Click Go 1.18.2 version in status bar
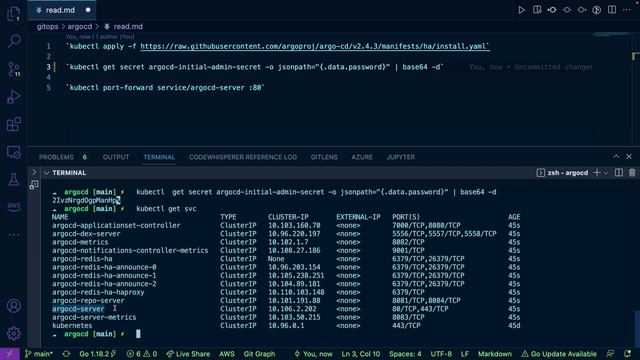This screenshot has width=640, height=360. [x=98, y=354]
